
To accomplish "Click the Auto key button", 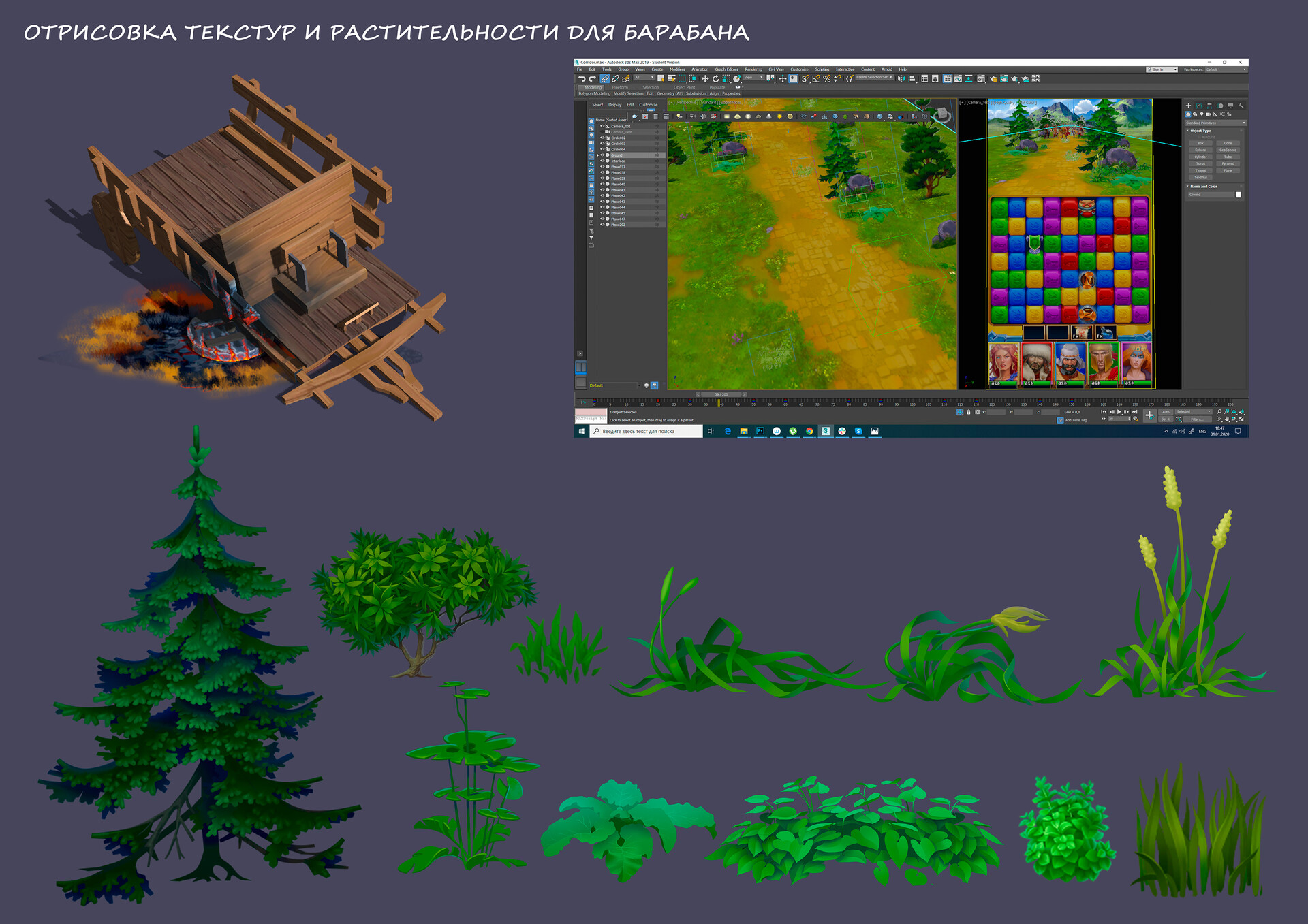I will [1166, 412].
